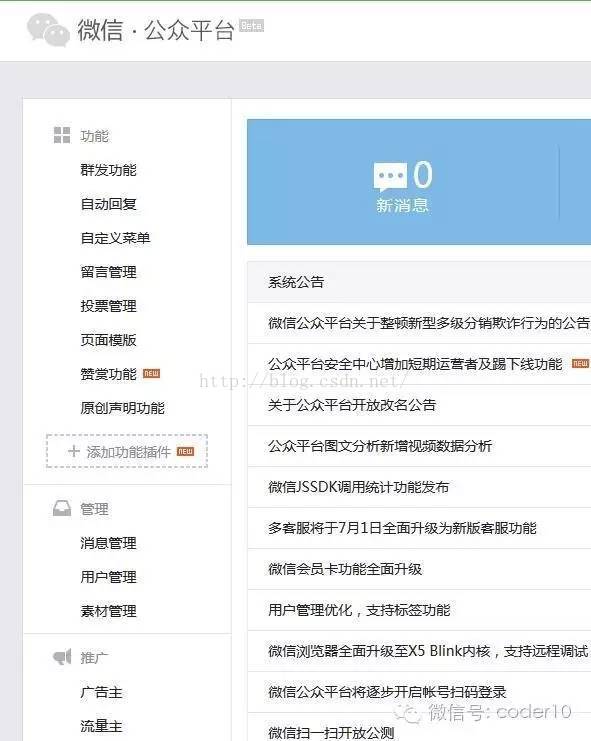Click the WeChat logo icon in header
This screenshot has width=591, height=741.
[48, 30]
